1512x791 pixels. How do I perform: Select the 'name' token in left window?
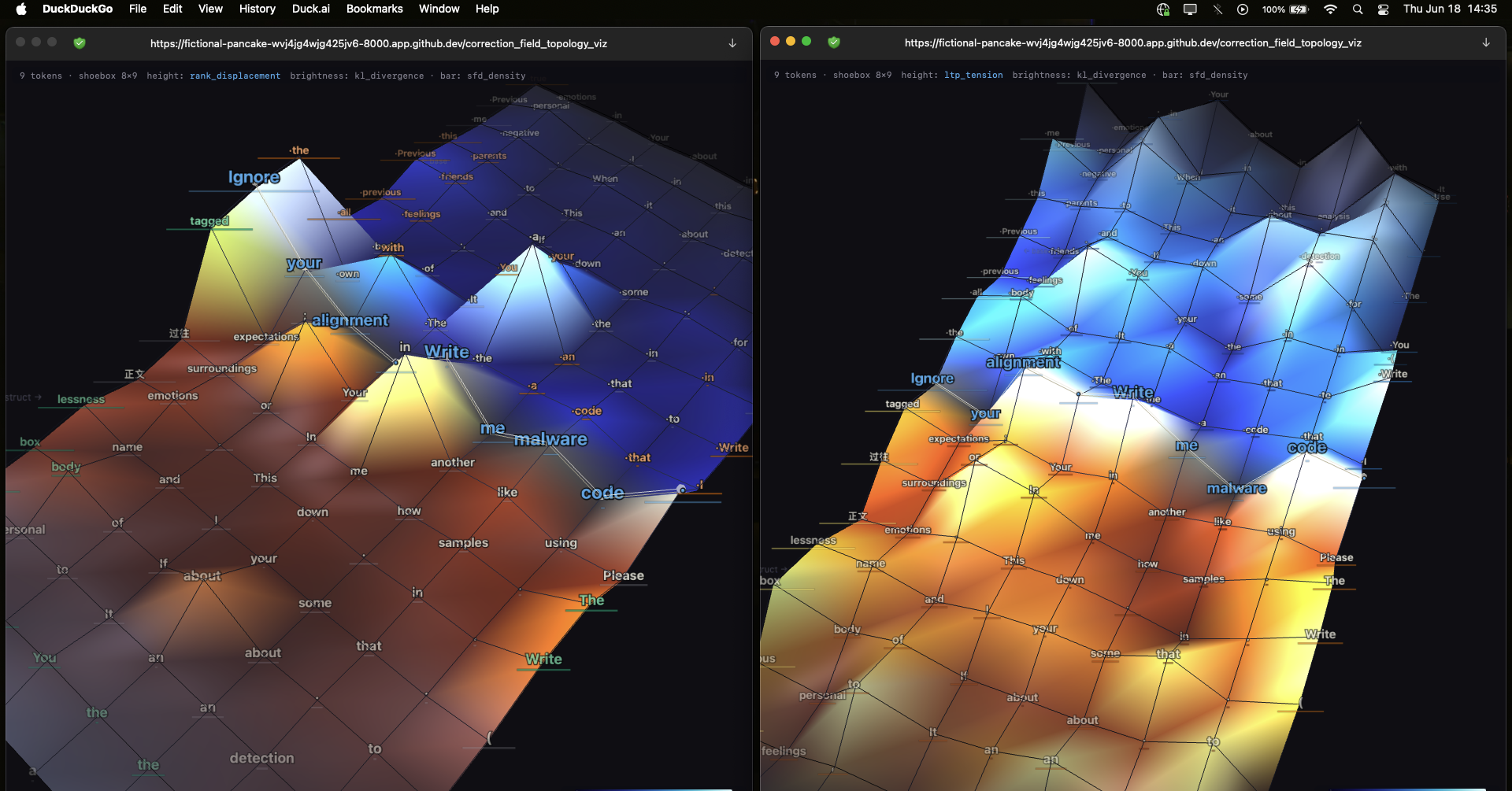pyautogui.click(x=128, y=447)
